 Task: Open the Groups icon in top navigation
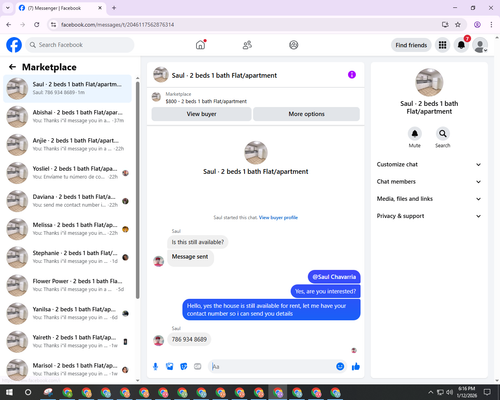pos(294,45)
